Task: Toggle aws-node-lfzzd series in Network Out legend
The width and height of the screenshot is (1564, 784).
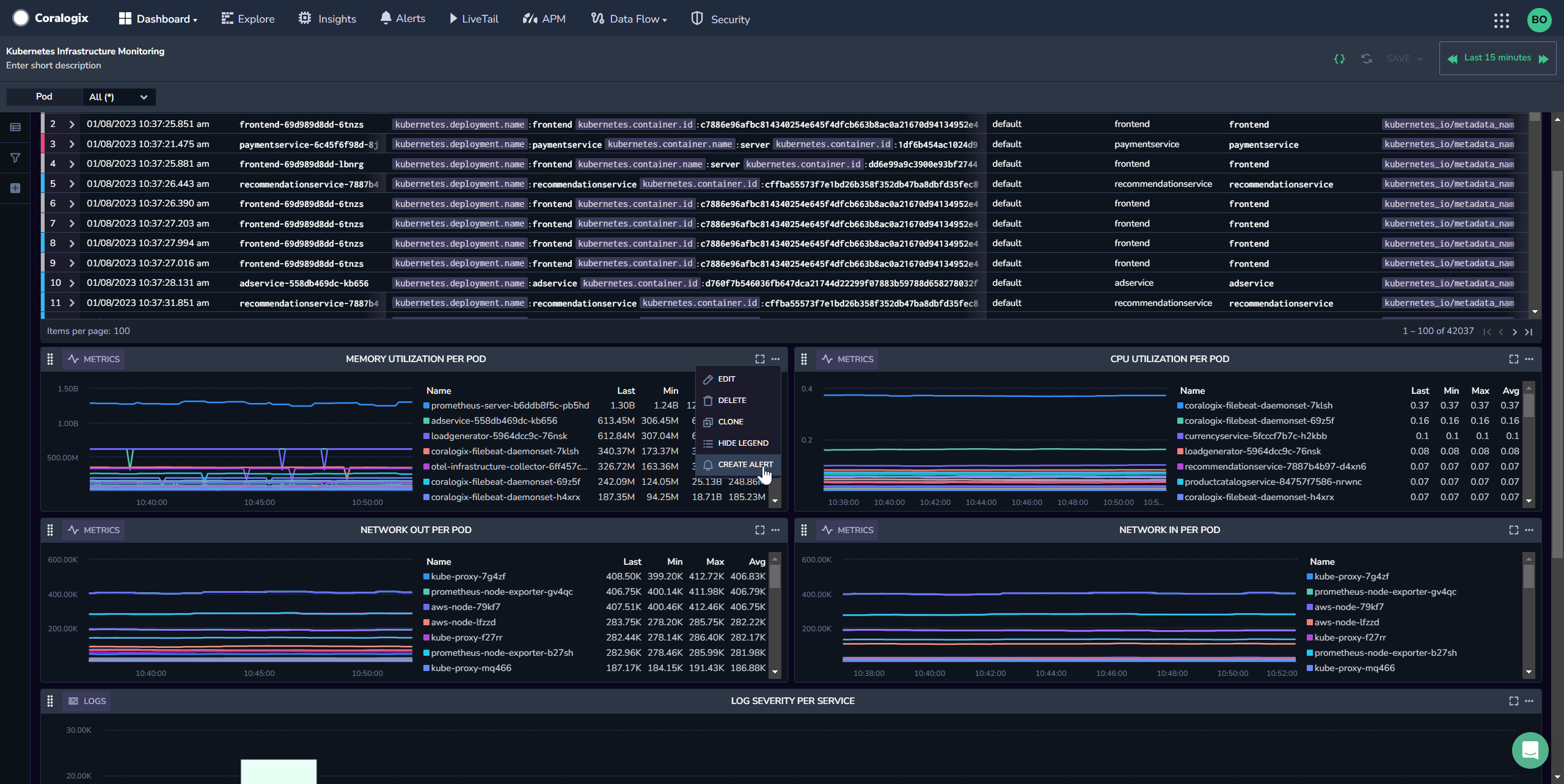Action: (459, 622)
